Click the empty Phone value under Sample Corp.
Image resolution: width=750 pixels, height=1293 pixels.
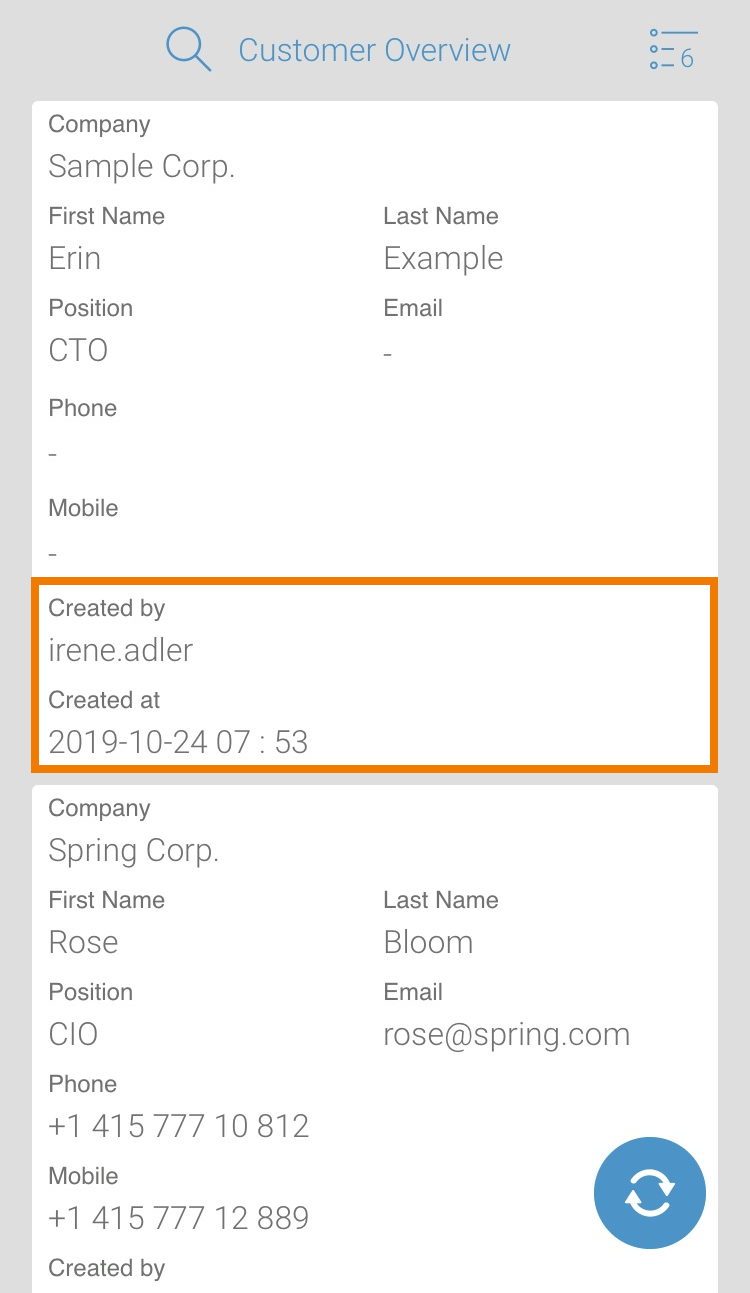53,454
